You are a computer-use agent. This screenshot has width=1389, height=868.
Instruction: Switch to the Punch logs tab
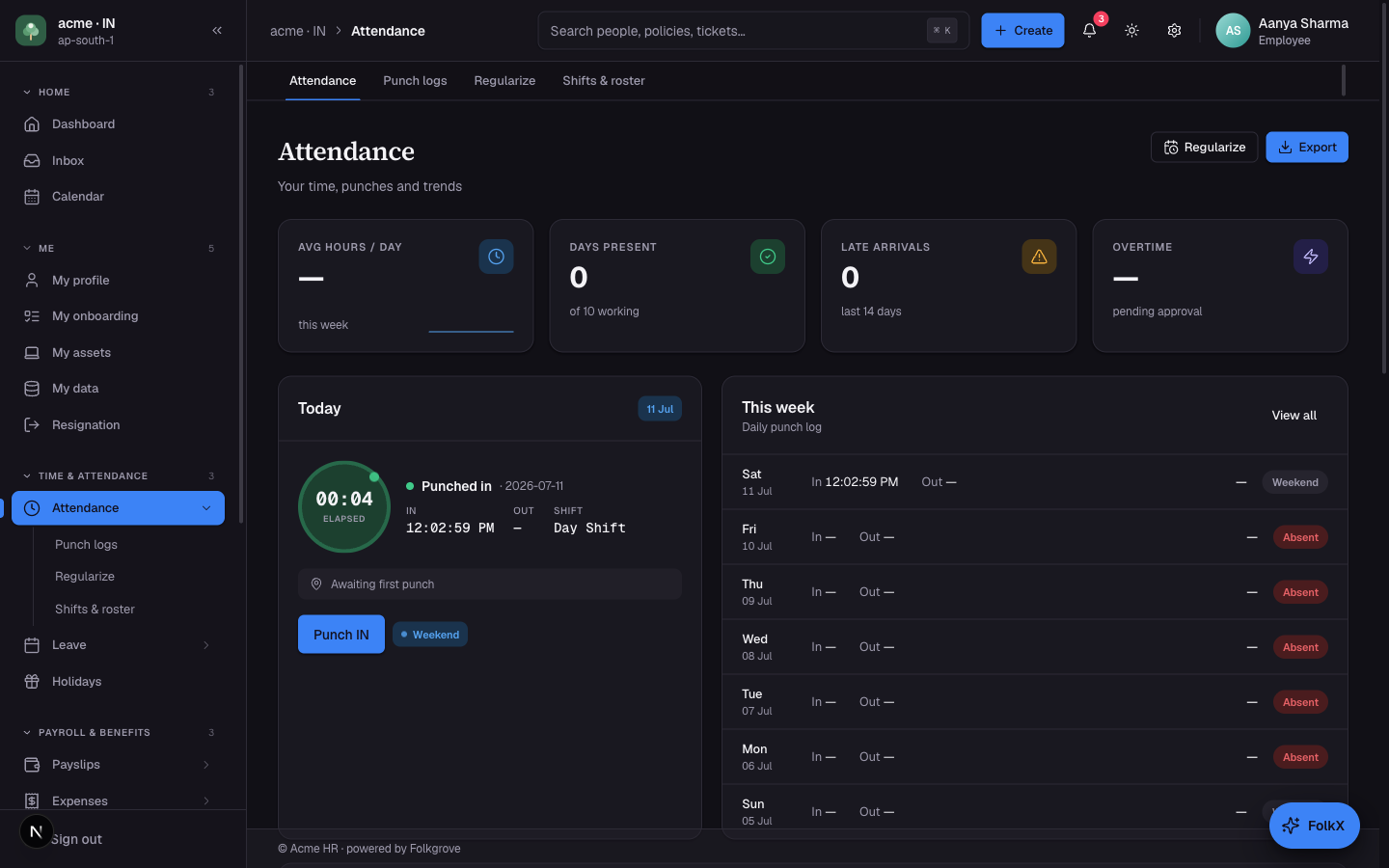tap(415, 81)
